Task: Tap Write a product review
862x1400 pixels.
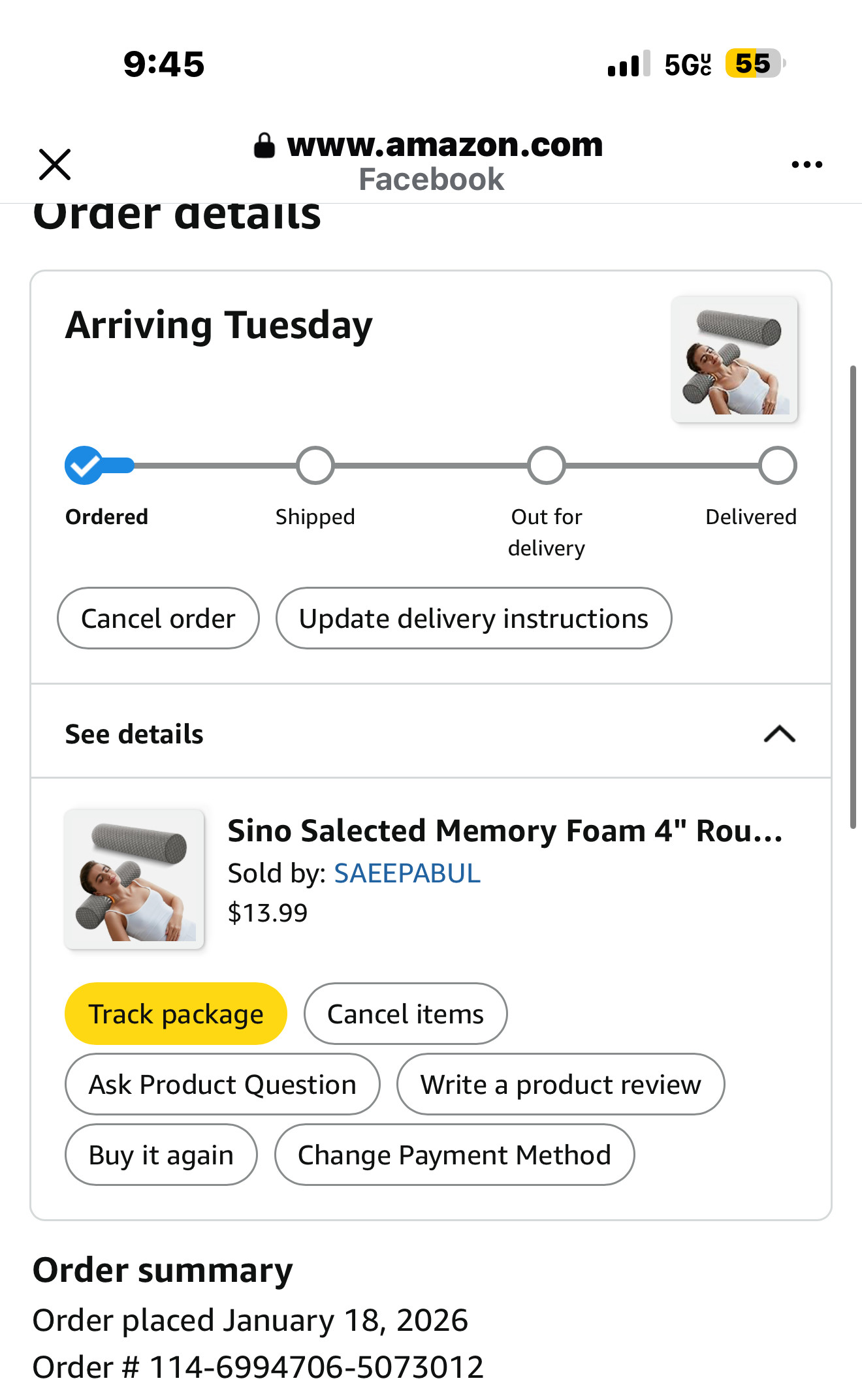Action: 560,1085
